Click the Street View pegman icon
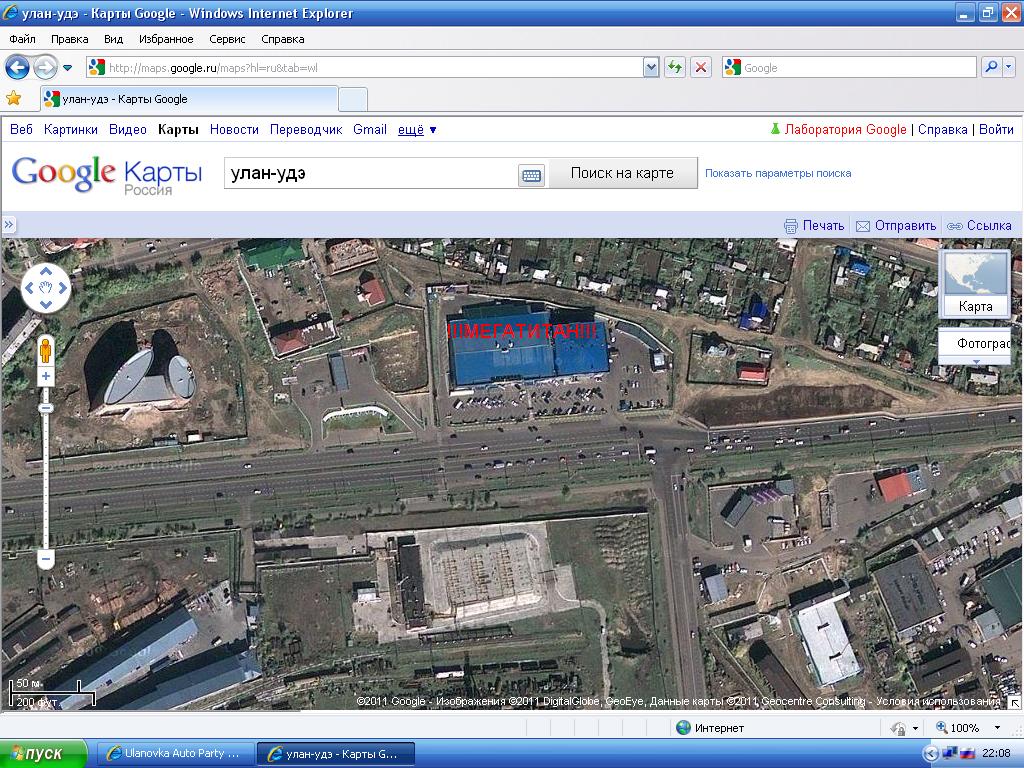This screenshot has height=768, width=1024. tap(45, 351)
